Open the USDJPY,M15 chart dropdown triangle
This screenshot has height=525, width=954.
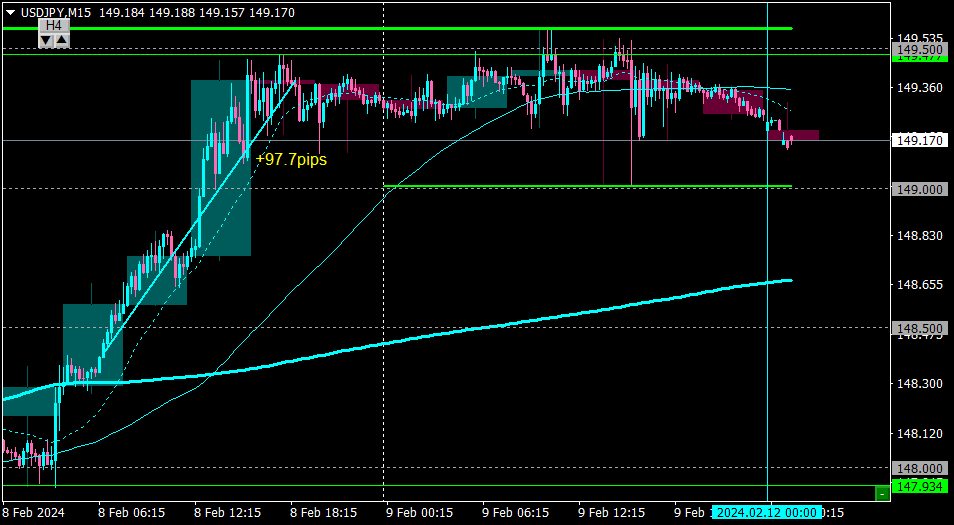[10, 12]
